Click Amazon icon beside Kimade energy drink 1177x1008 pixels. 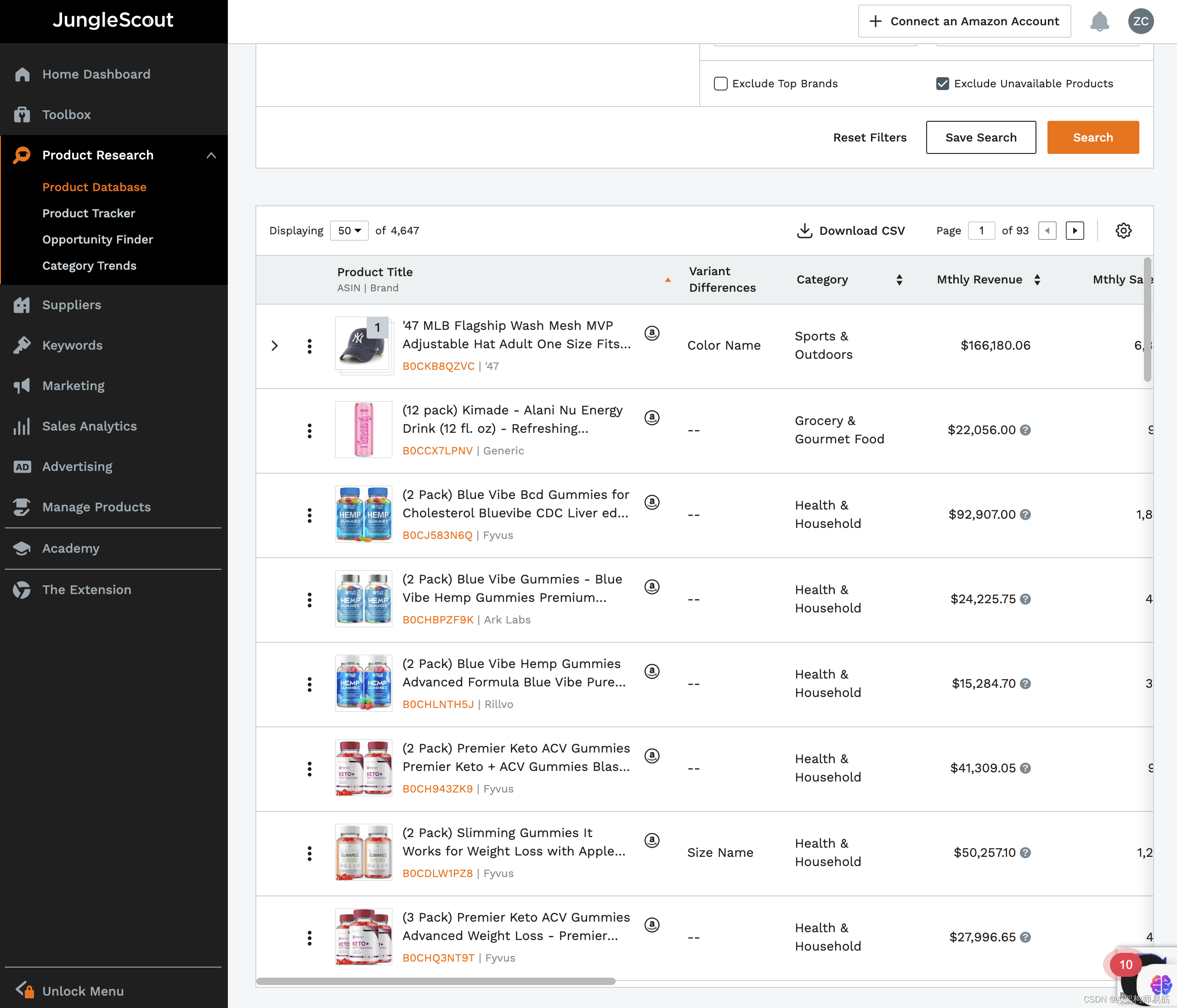point(652,418)
